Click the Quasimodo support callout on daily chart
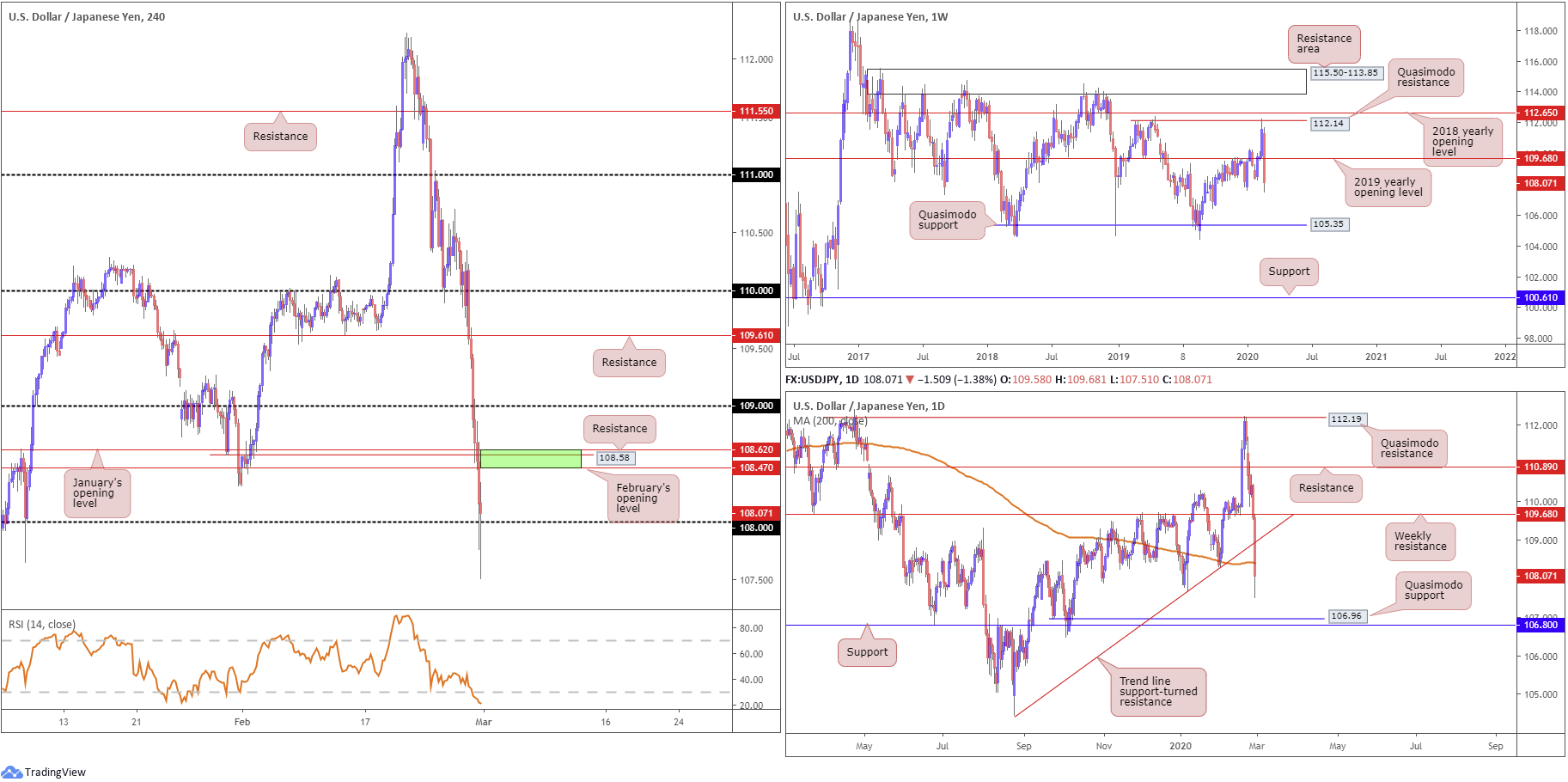 pos(1433,590)
